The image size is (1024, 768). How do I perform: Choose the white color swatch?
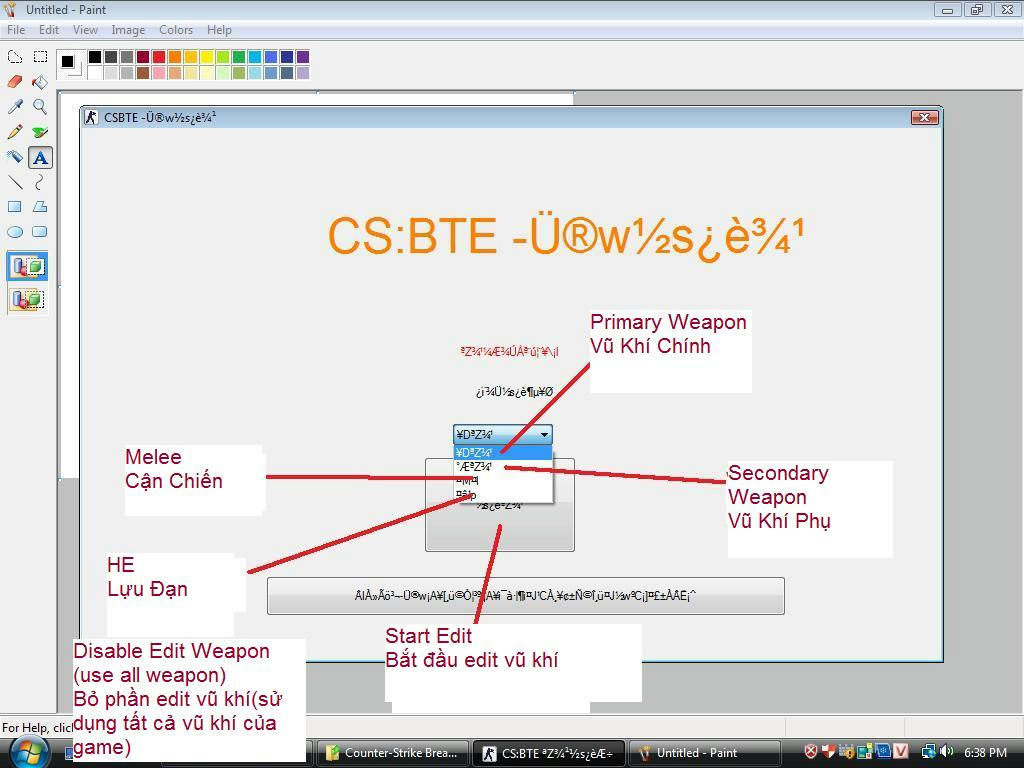pyautogui.click(x=95, y=72)
